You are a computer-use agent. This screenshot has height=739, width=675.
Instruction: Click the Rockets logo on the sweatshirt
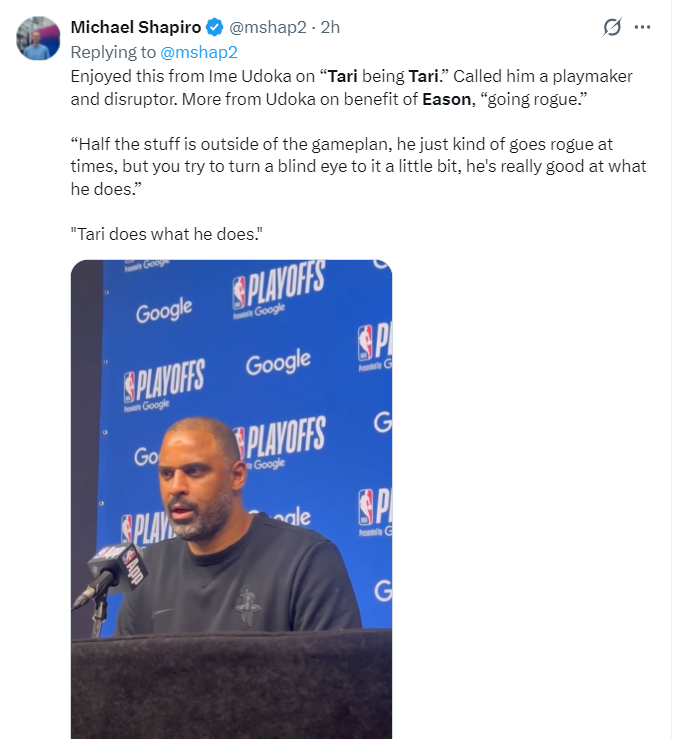tap(248, 607)
